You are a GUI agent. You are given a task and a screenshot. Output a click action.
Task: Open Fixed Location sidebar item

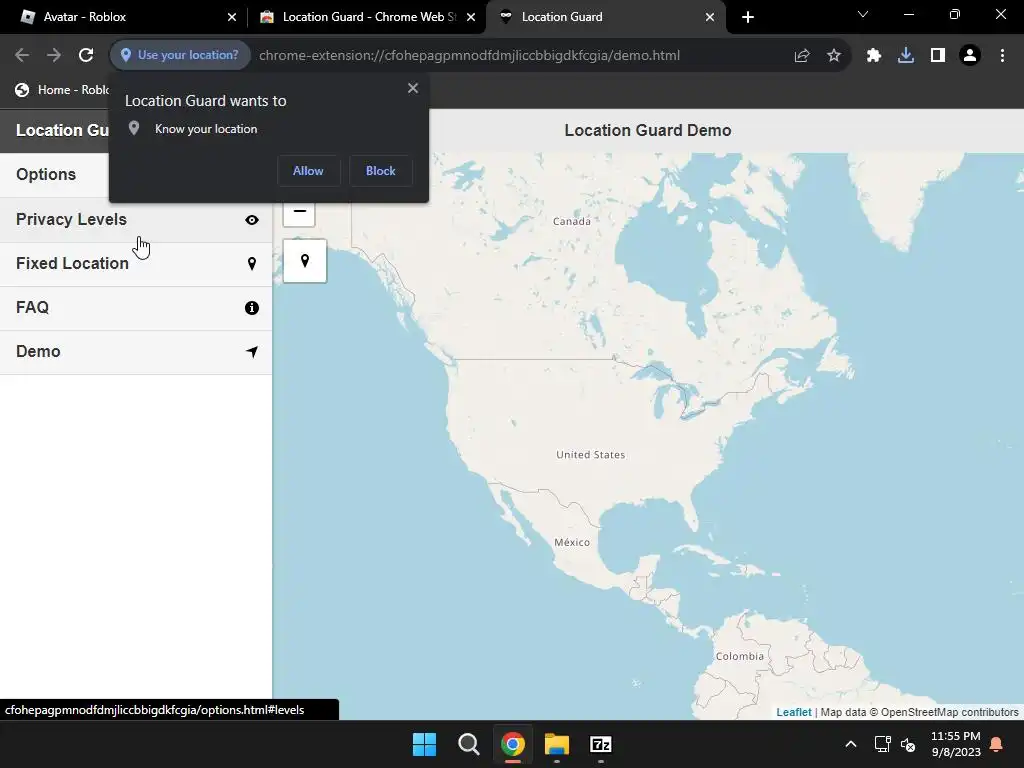(136, 263)
